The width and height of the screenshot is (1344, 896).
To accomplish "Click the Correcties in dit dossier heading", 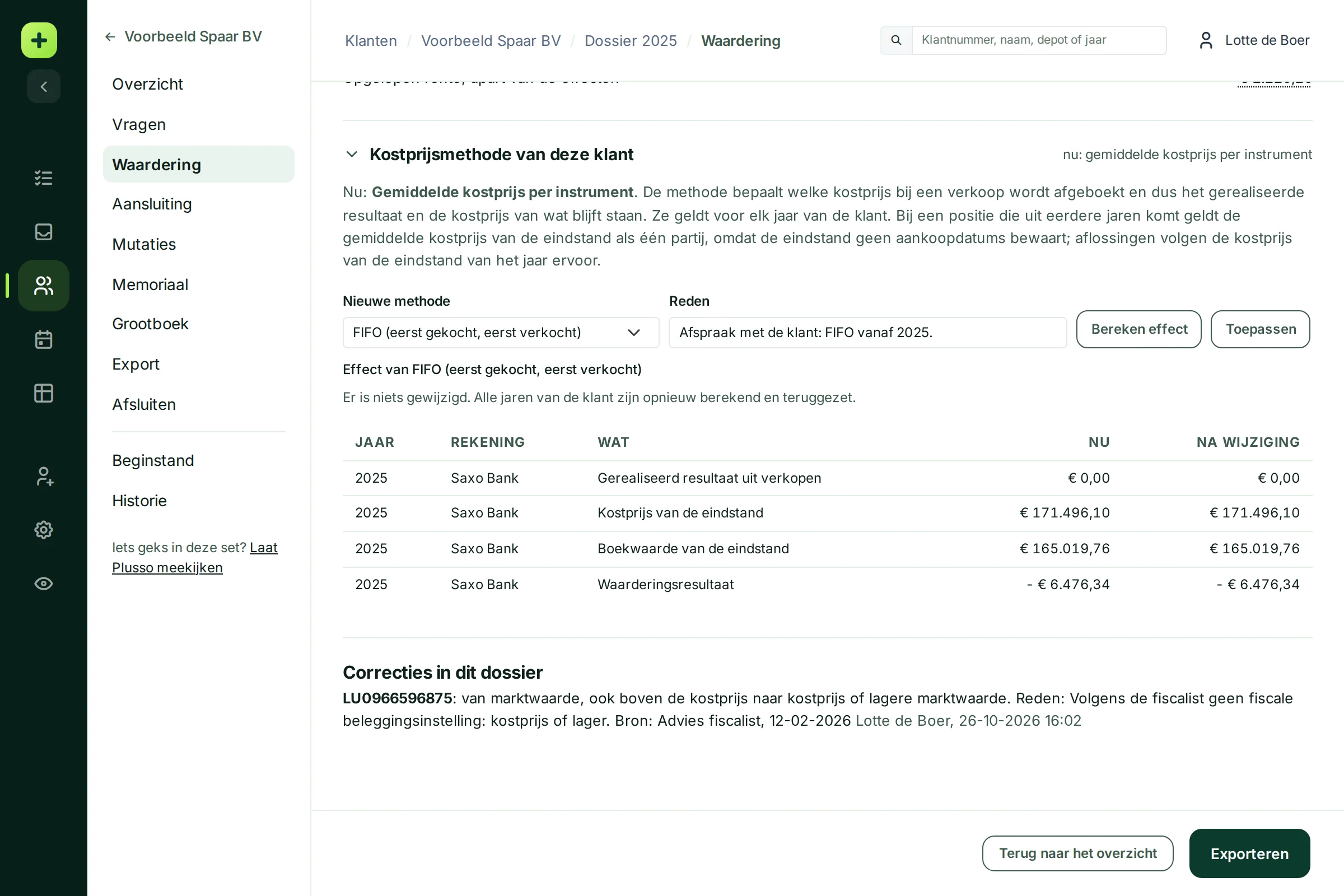I will pos(442,673).
